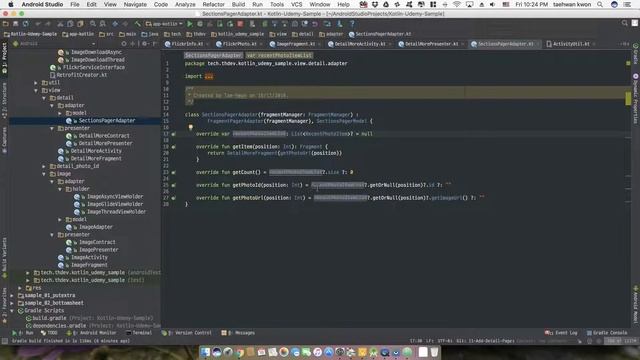
Task: Open the TODO tool window
Action: [50, 333]
